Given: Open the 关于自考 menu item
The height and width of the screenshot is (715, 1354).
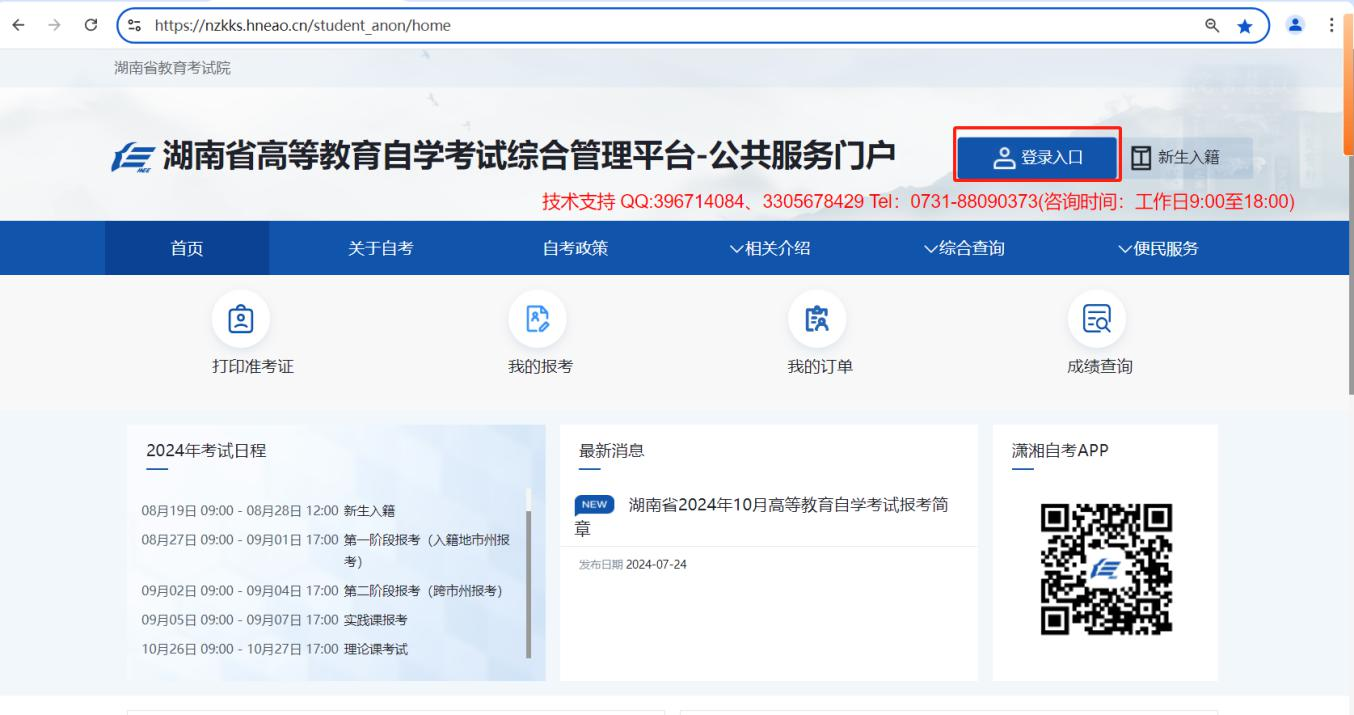Looking at the screenshot, I should click(380, 249).
